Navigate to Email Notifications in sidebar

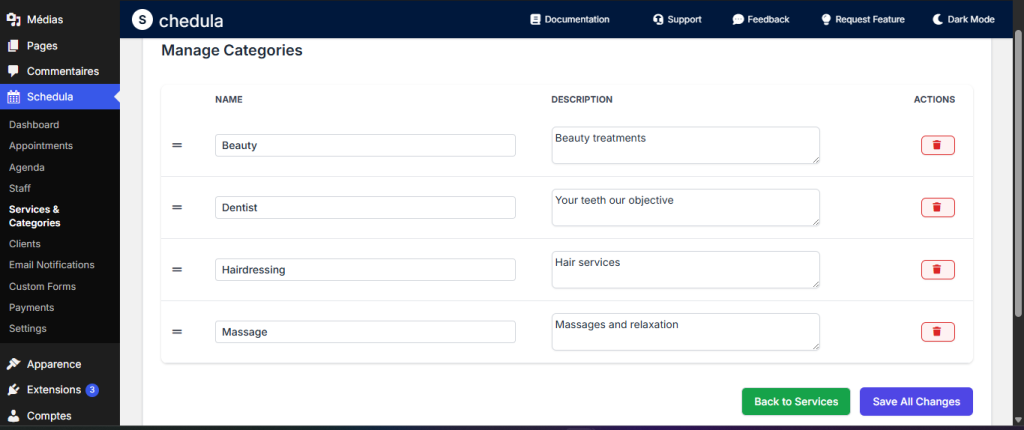(51, 265)
